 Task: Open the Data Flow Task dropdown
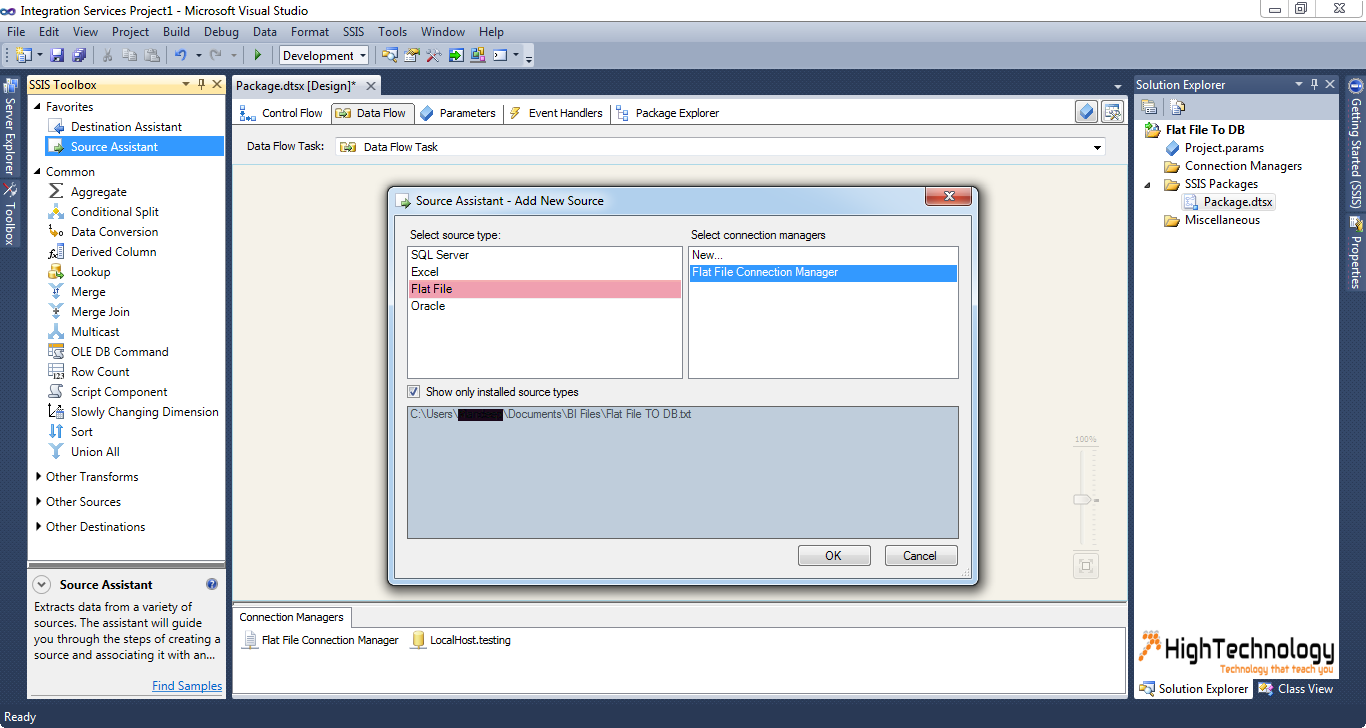point(1099,147)
